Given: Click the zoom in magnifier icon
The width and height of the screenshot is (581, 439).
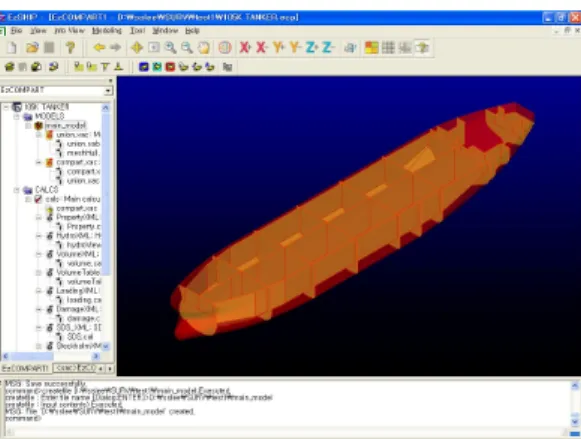Looking at the screenshot, I should (170, 47).
